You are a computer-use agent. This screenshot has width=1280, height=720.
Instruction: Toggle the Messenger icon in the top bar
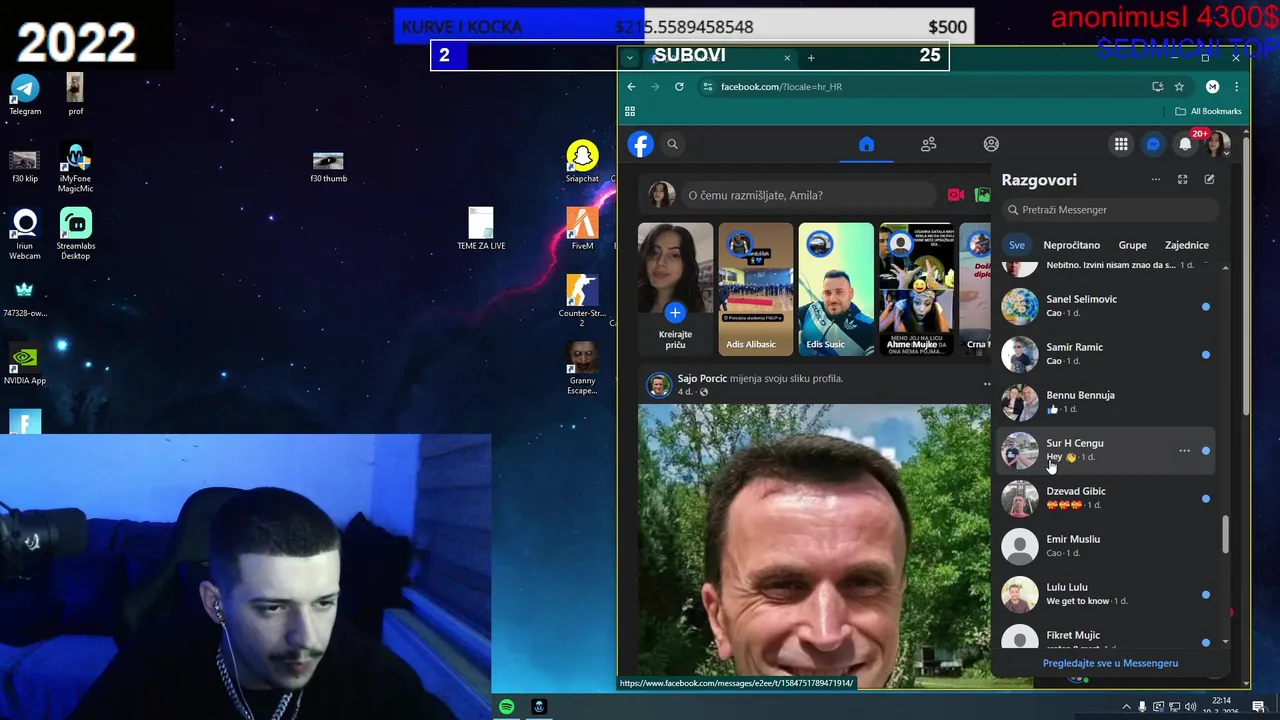click(1153, 144)
